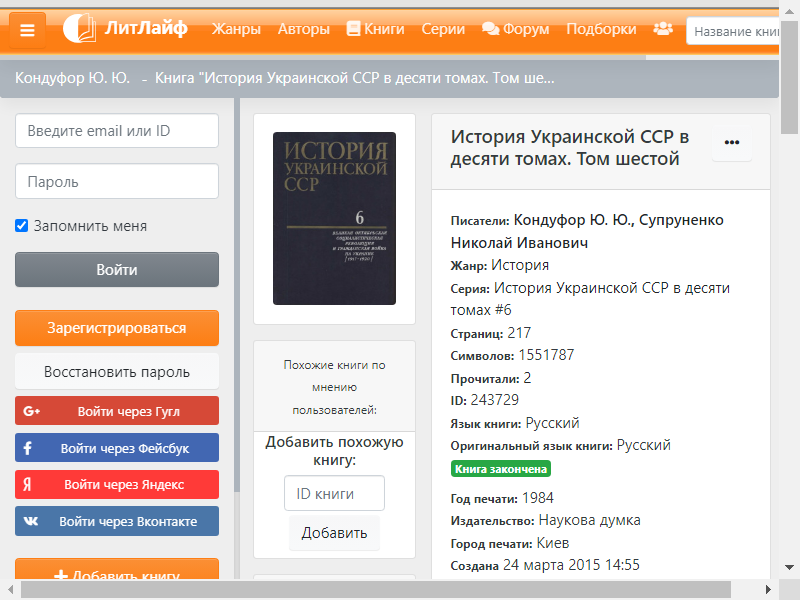The height and width of the screenshot is (600, 800).
Task: Sign in via Facebook button
Action: (x=117, y=448)
